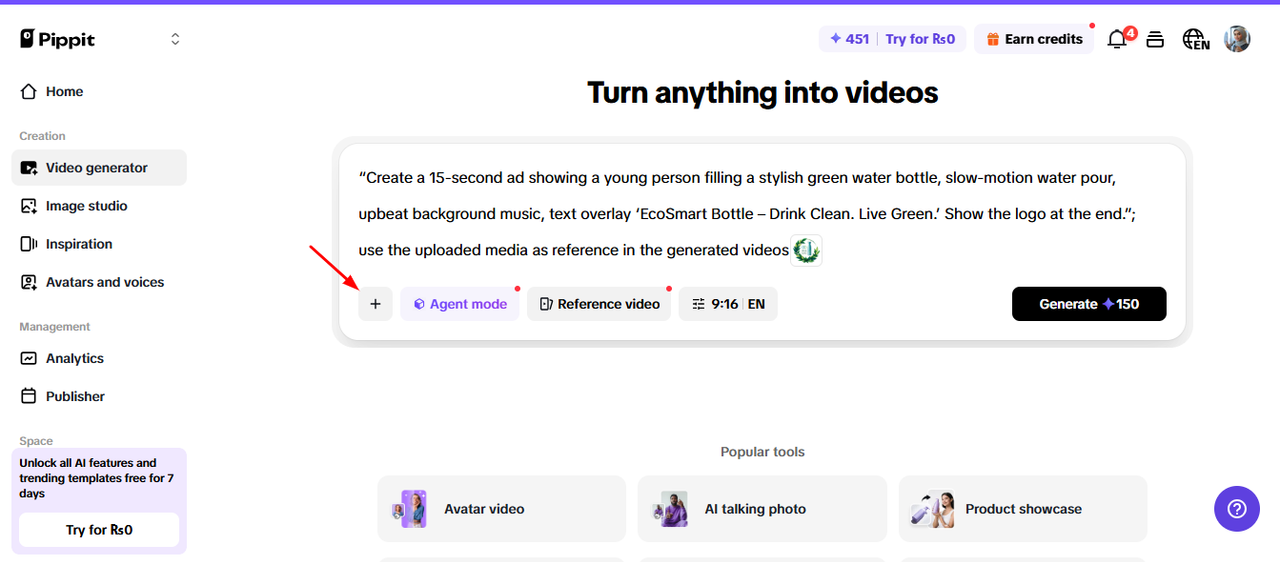
Task: Click the sidebar Try for ₨0 button
Action: (99, 530)
